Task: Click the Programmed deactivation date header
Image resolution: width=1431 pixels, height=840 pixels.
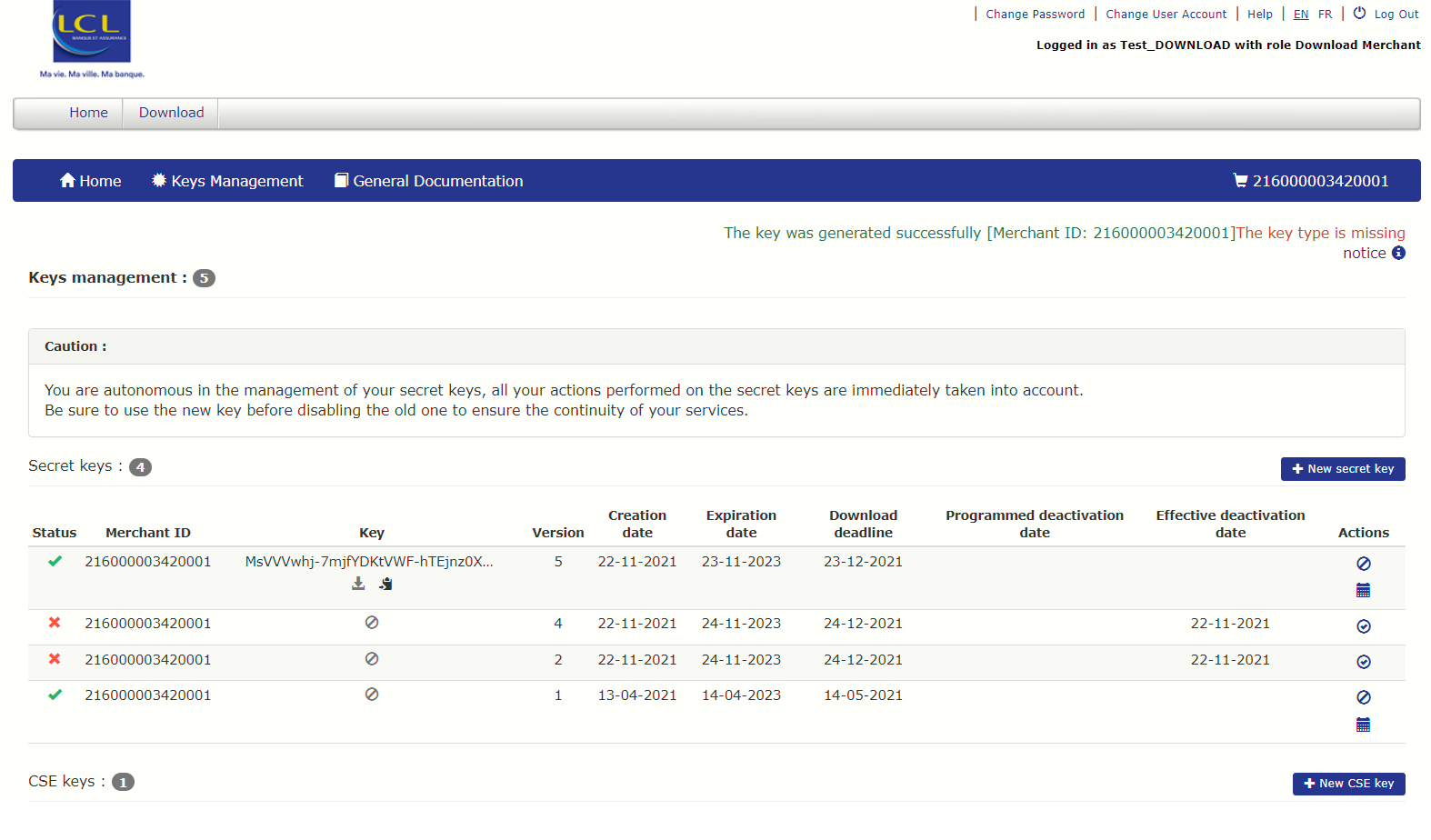Action: pos(1035,524)
